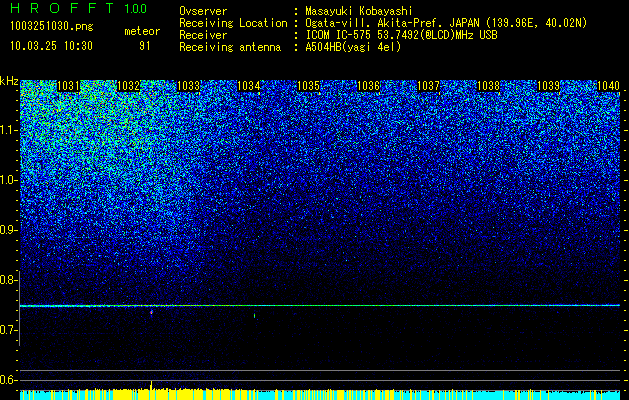Click the 1033 time marker
The image size is (629, 400).
(x=189, y=86)
